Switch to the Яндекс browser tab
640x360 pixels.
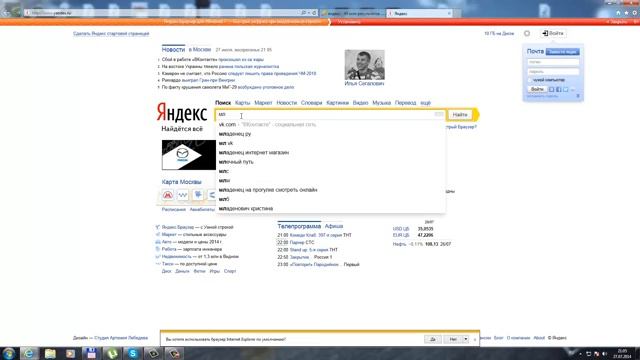tap(419, 13)
